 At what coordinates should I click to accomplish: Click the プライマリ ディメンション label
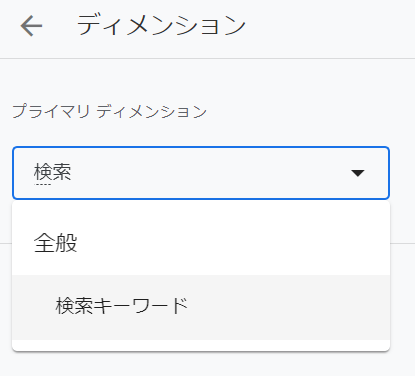pos(109,111)
